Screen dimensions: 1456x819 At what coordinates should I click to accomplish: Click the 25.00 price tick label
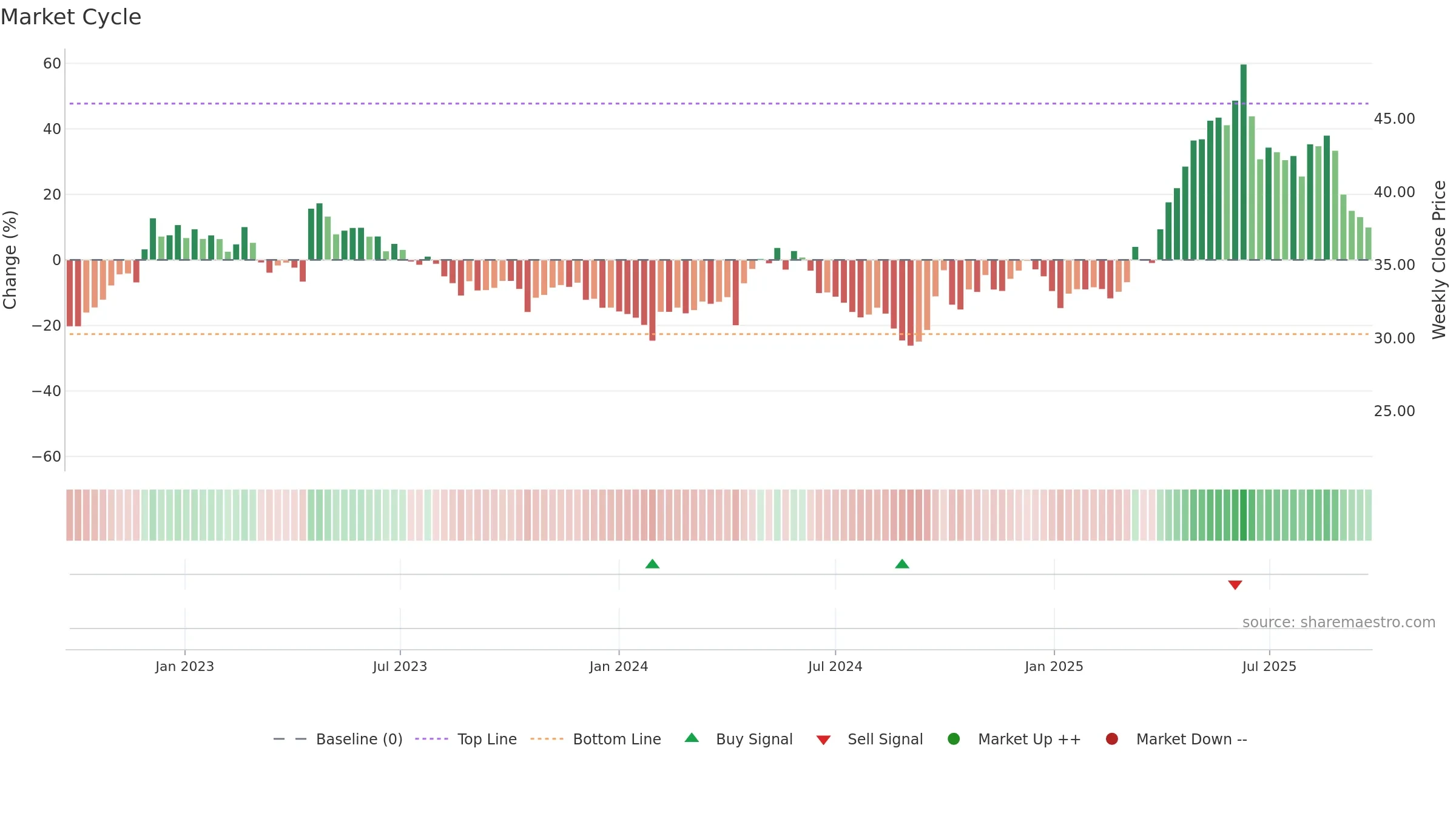pos(1394,411)
